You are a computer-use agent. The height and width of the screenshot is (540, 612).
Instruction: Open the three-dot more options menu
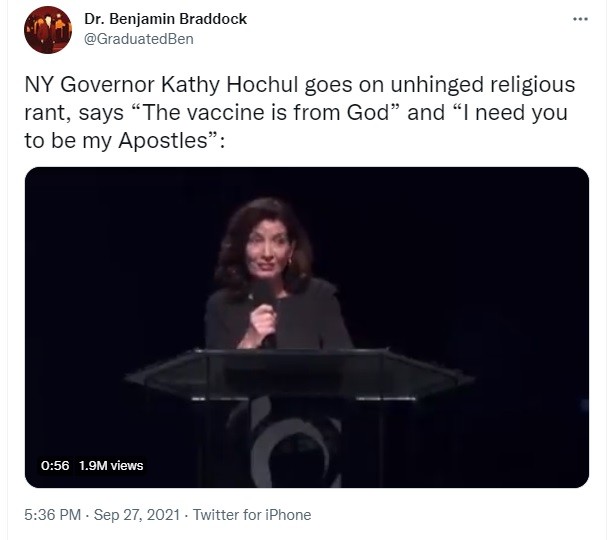[x=580, y=19]
